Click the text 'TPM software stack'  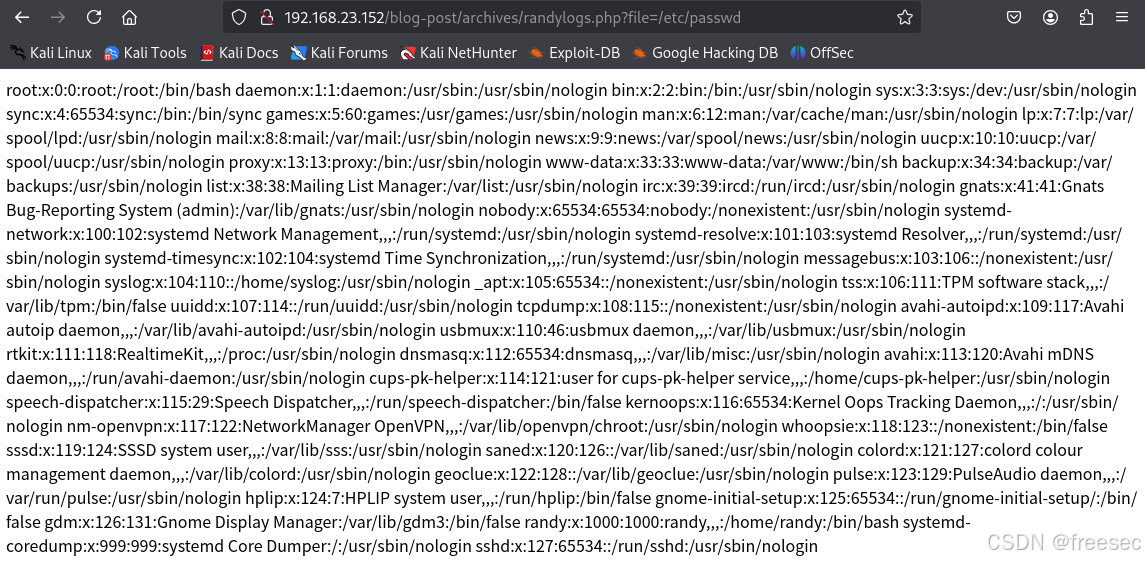(1011, 282)
